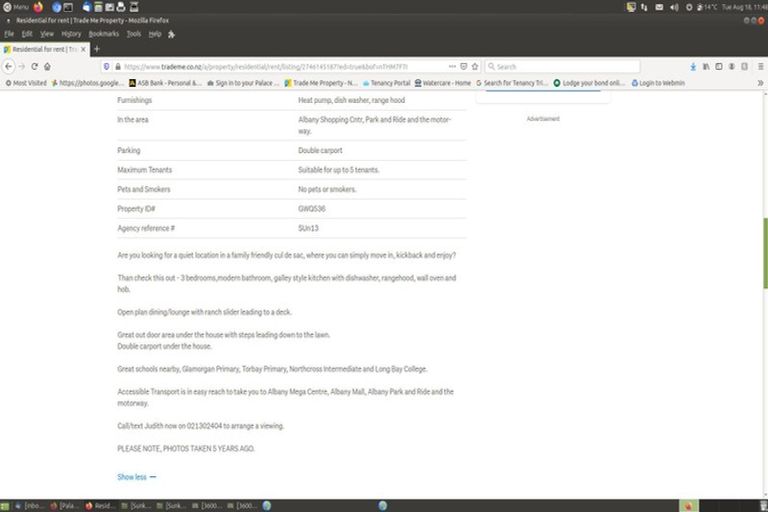This screenshot has width=768, height=512.
Task: Open the History menu
Action: (71, 33)
